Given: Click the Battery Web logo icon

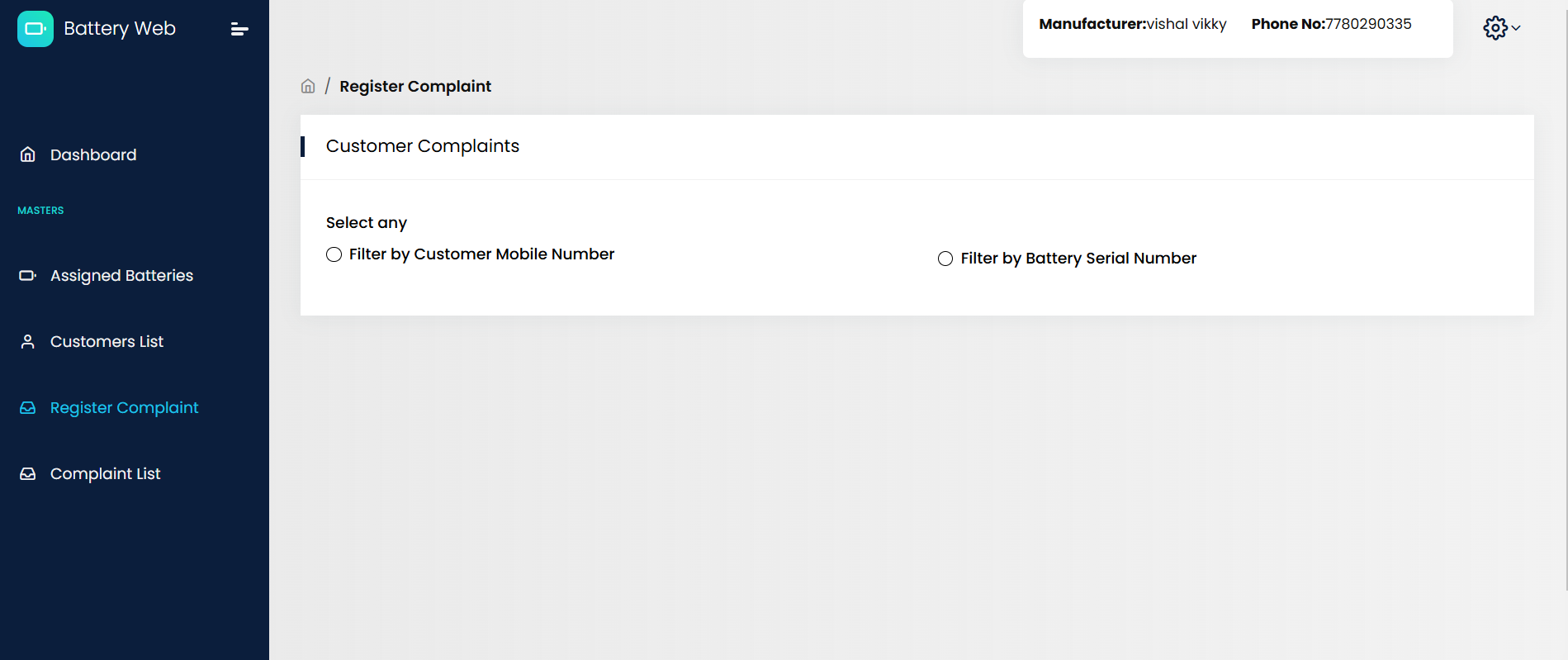Looking at the screenshot, I should click(35, 28).
